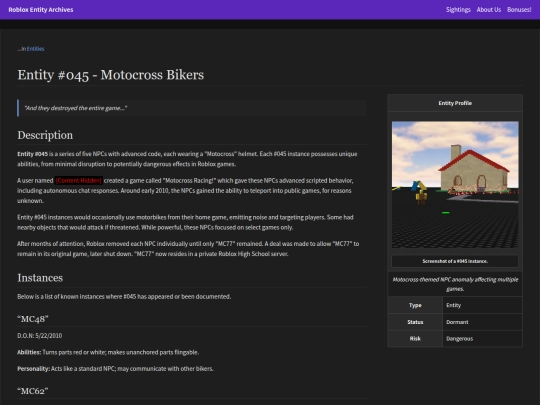Follow the Entities breadcrumb link
Image resolution: width=540 pixels, height=405 pixels.
click(x=35, y=49)
